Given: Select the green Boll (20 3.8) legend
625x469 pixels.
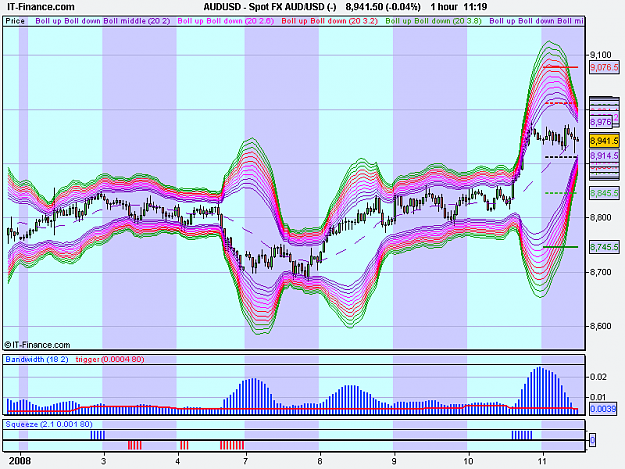Looking at the screenshot, I should 434,21.
